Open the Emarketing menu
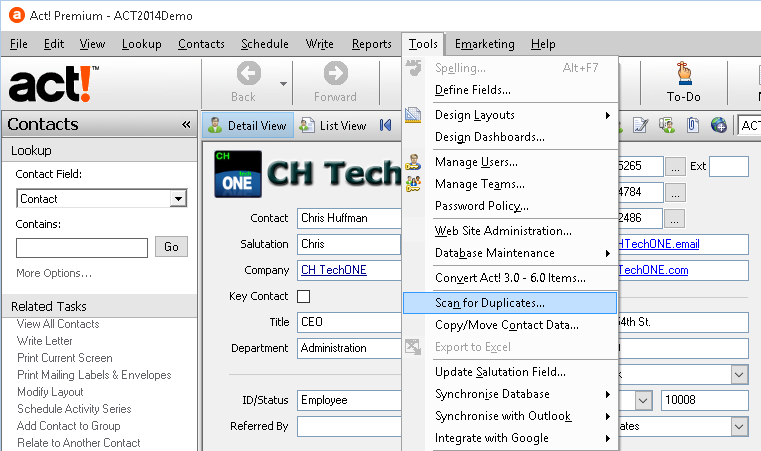761x451 pixels. [x=484, y=44]
